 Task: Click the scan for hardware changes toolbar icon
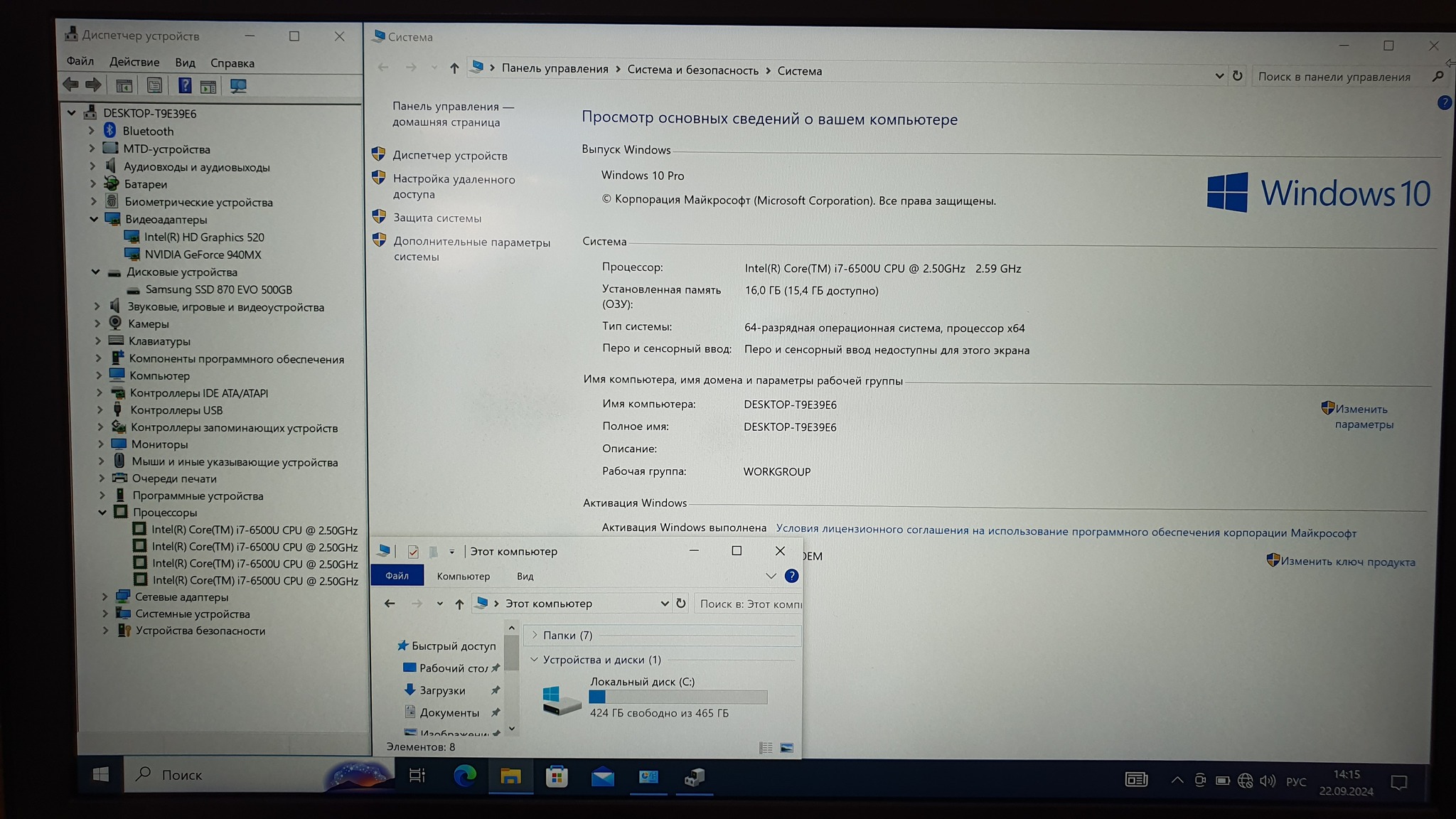[x=238, y=86]
